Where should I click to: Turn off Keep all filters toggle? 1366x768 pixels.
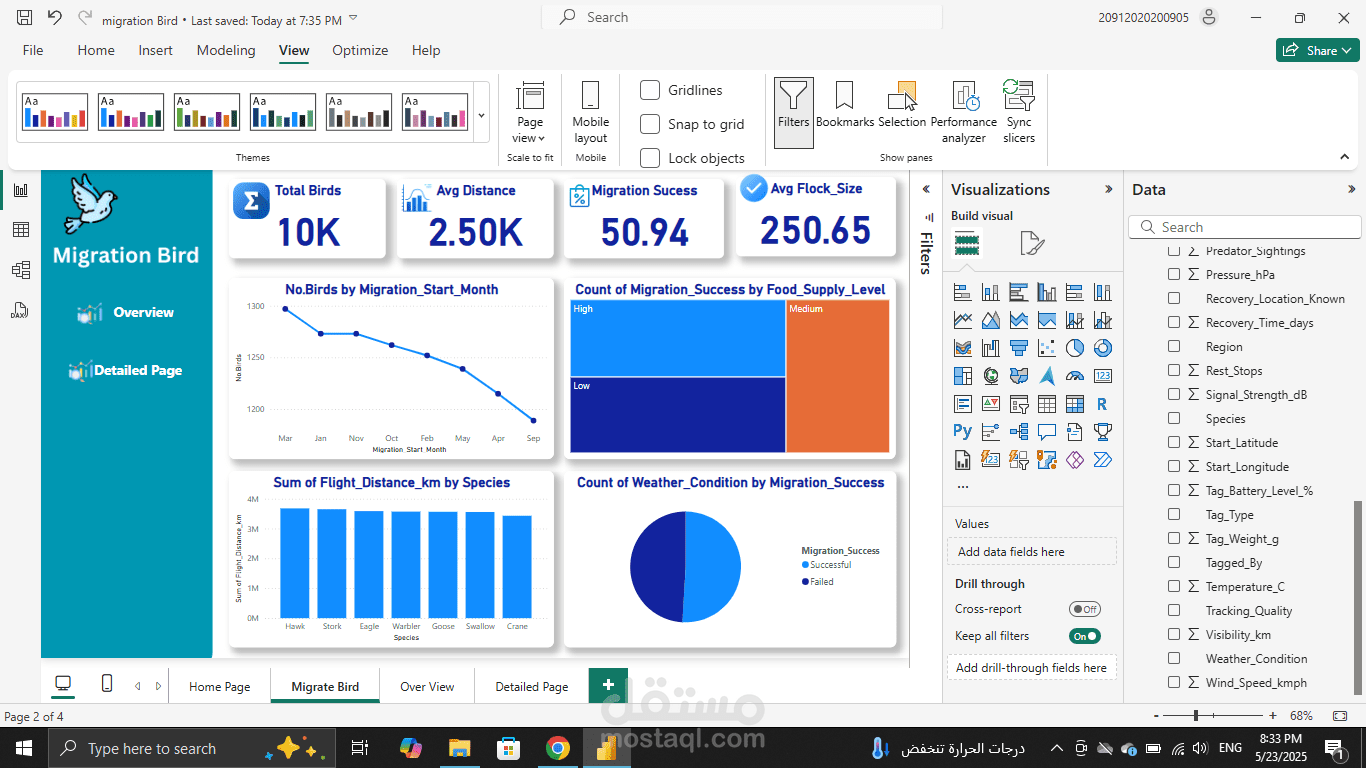[x=1084, y=636]
